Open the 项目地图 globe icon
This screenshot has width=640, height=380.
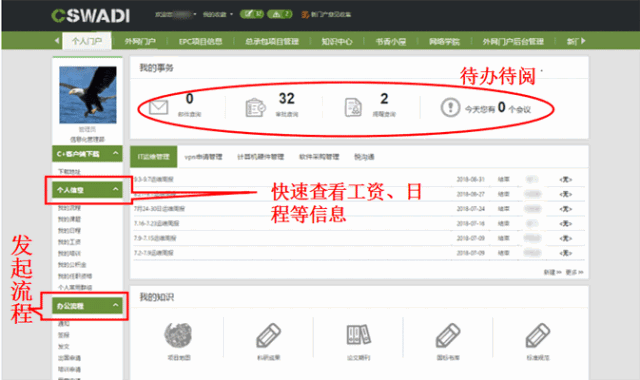tap(178, 335)
